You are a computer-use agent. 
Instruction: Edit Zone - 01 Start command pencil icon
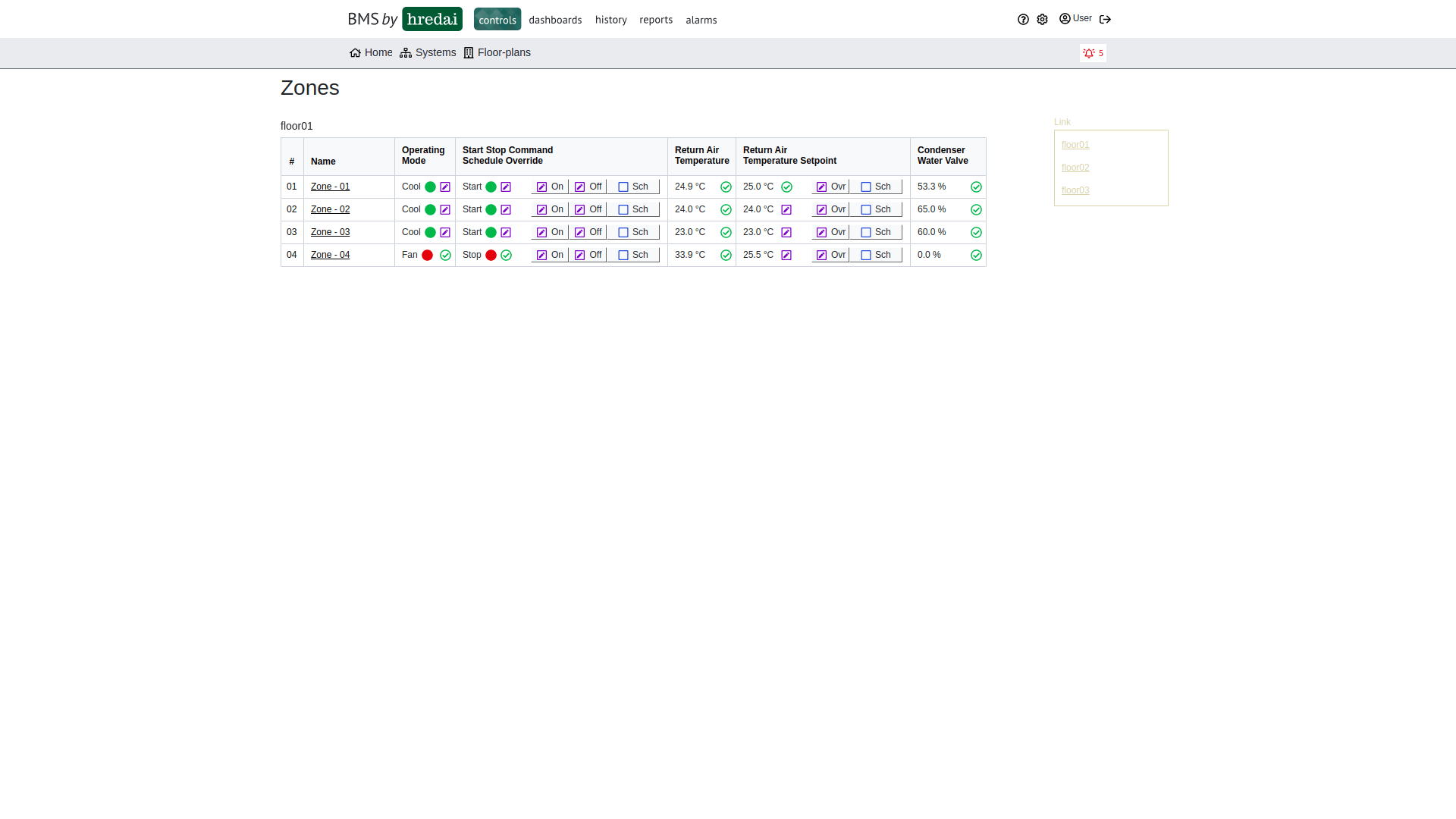click(x=506, y=187)
